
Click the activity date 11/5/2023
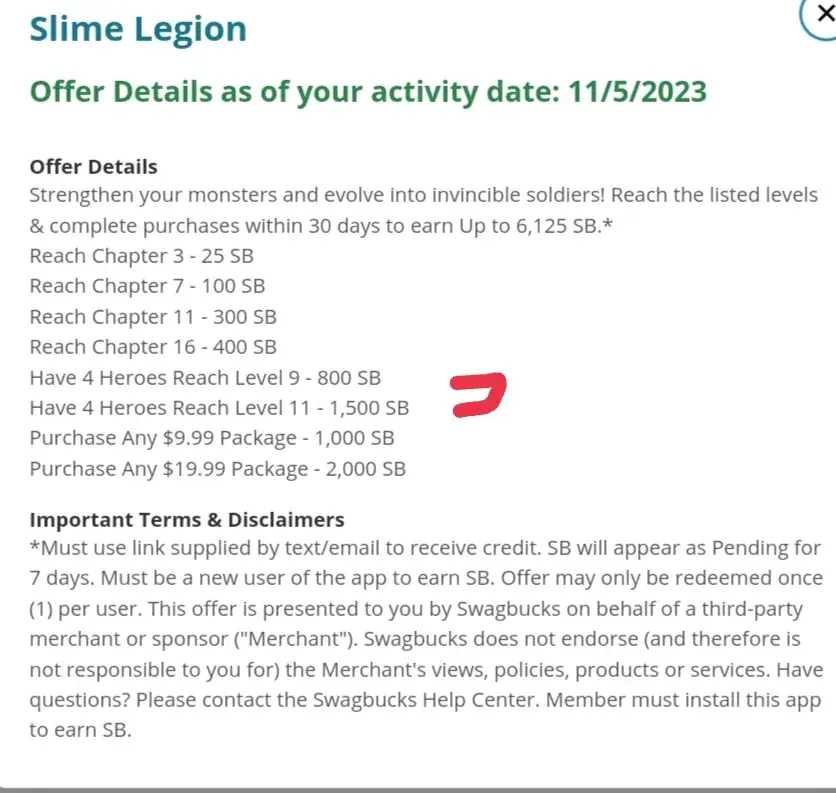[637, 92]
